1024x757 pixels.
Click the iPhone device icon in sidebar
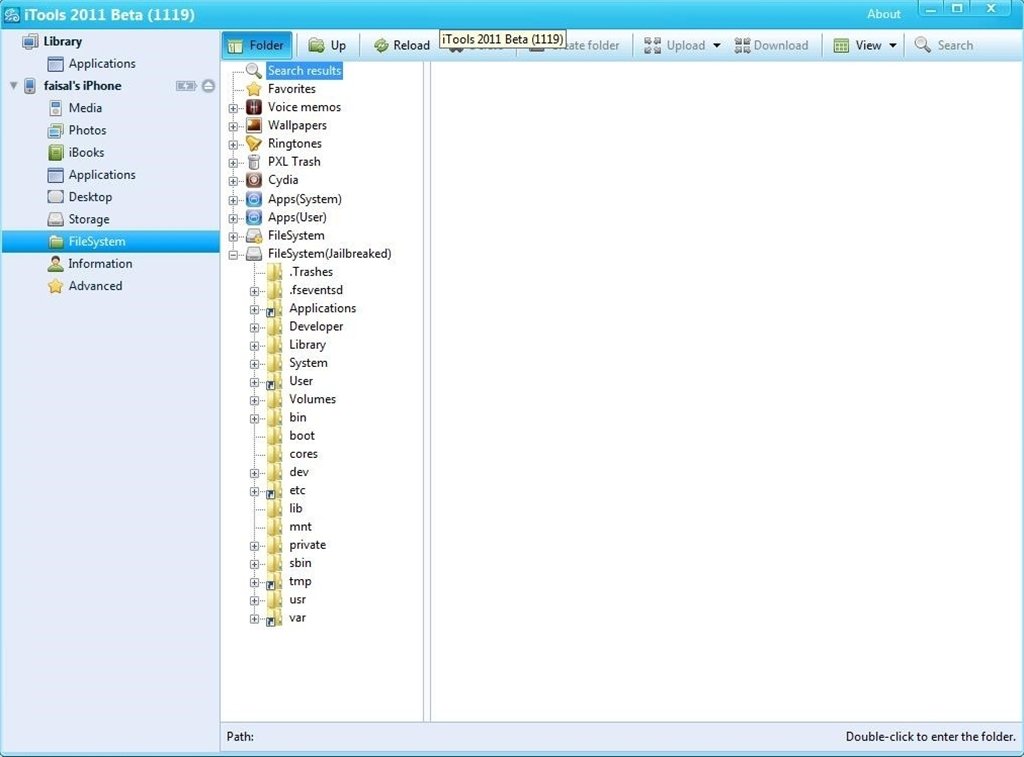coord(30,86)
